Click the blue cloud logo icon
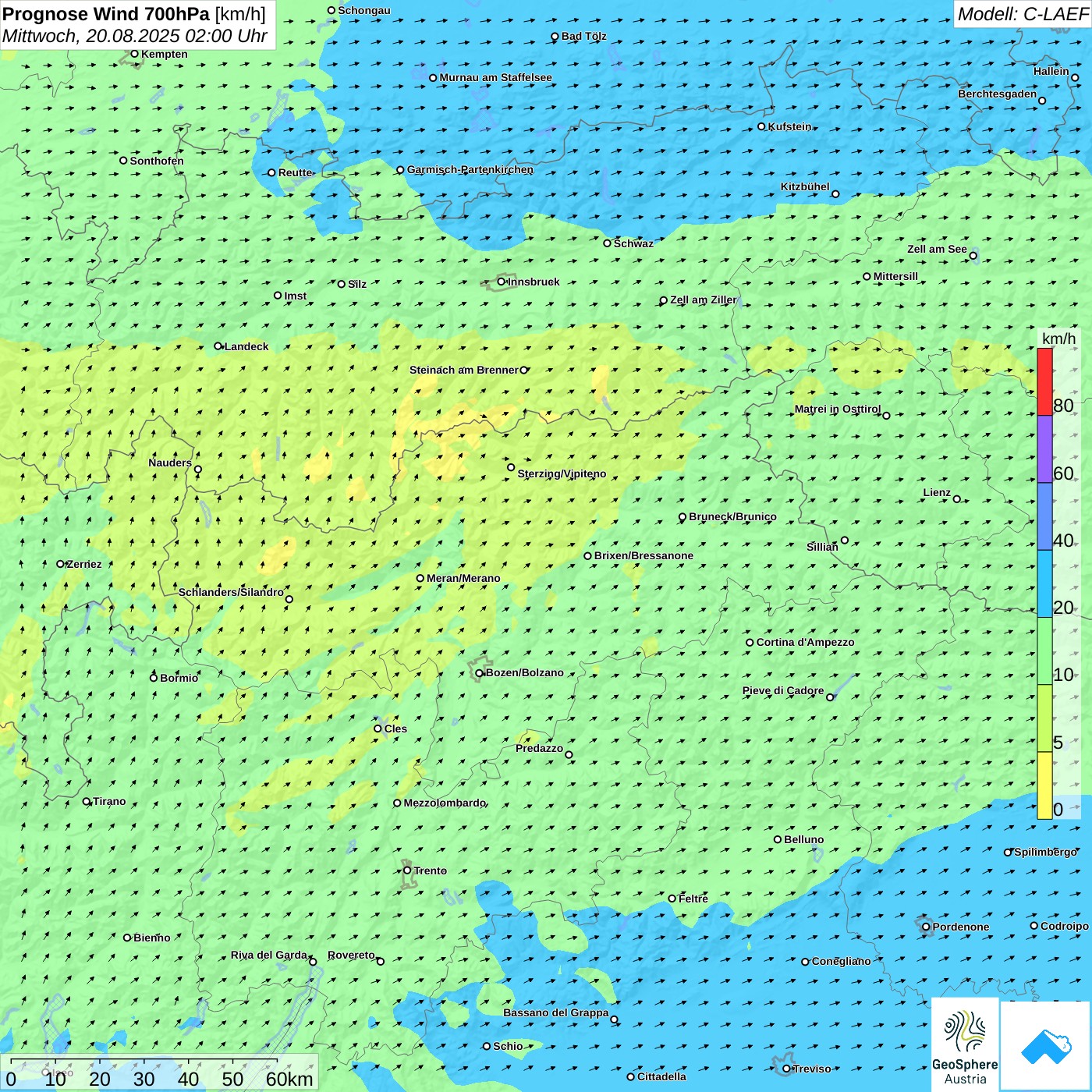Image resolution: width=1092 pixels, height=1092 pixels. (x=1046, y=1045)
